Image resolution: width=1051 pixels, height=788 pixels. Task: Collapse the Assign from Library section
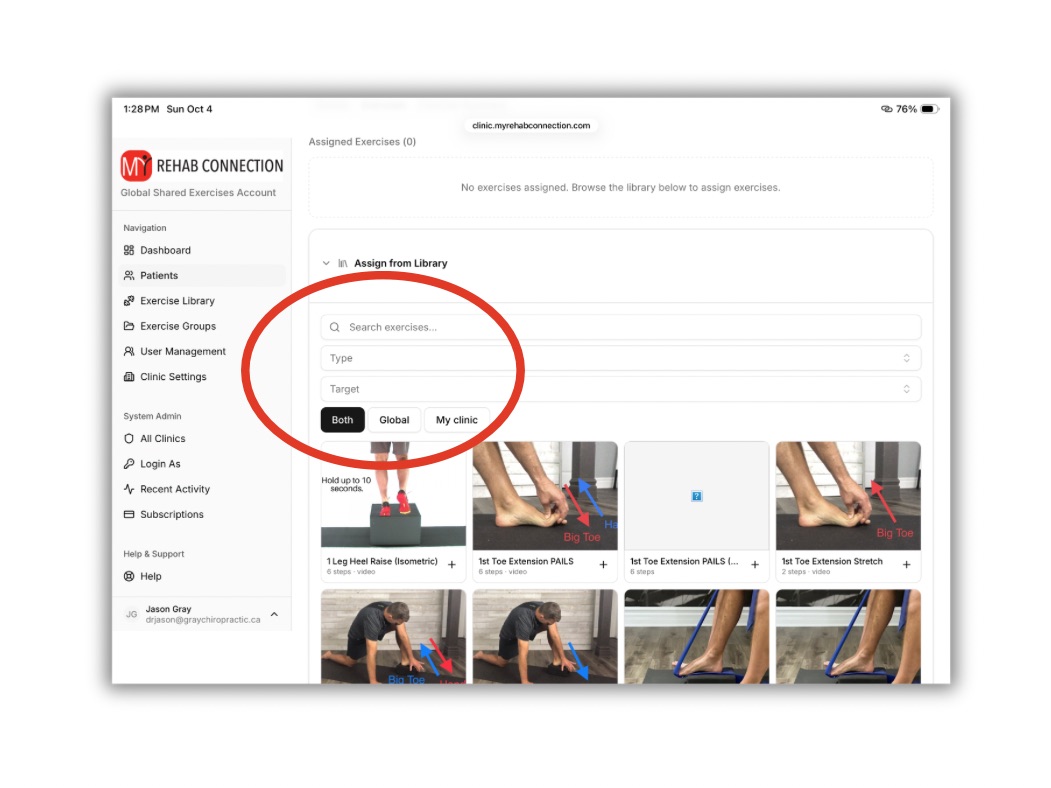(326, 263)
